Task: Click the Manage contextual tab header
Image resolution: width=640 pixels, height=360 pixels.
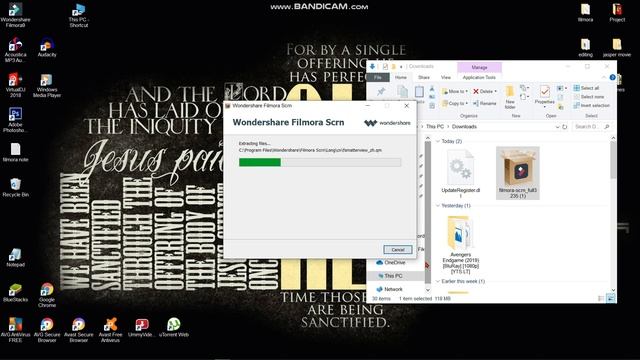Action: click(479, 67)
